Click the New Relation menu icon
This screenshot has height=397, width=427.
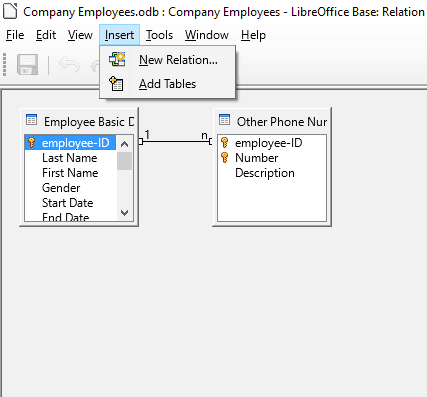pos(117,59)
